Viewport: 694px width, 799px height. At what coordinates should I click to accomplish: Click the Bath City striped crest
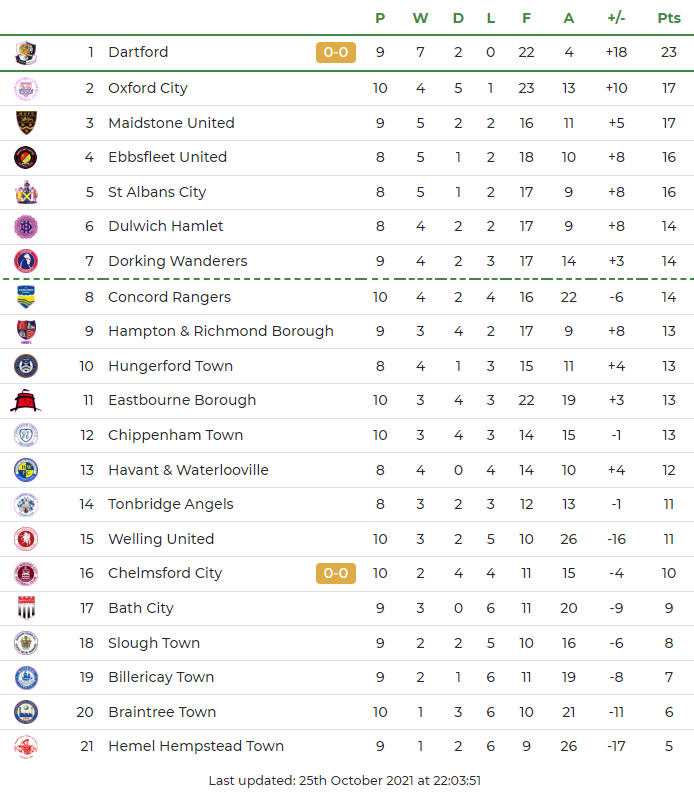pyautogui.click(x=26, y=608)
